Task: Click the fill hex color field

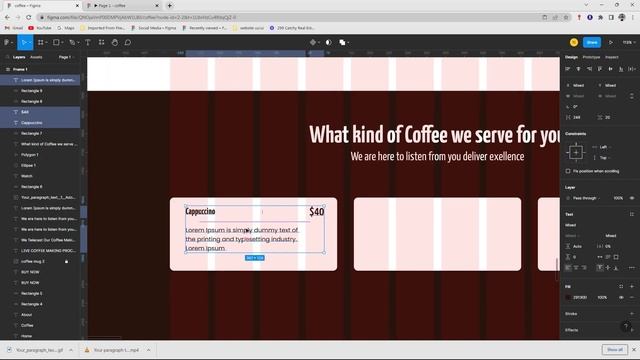Action: pyautogui.click(x=580, y=298)
